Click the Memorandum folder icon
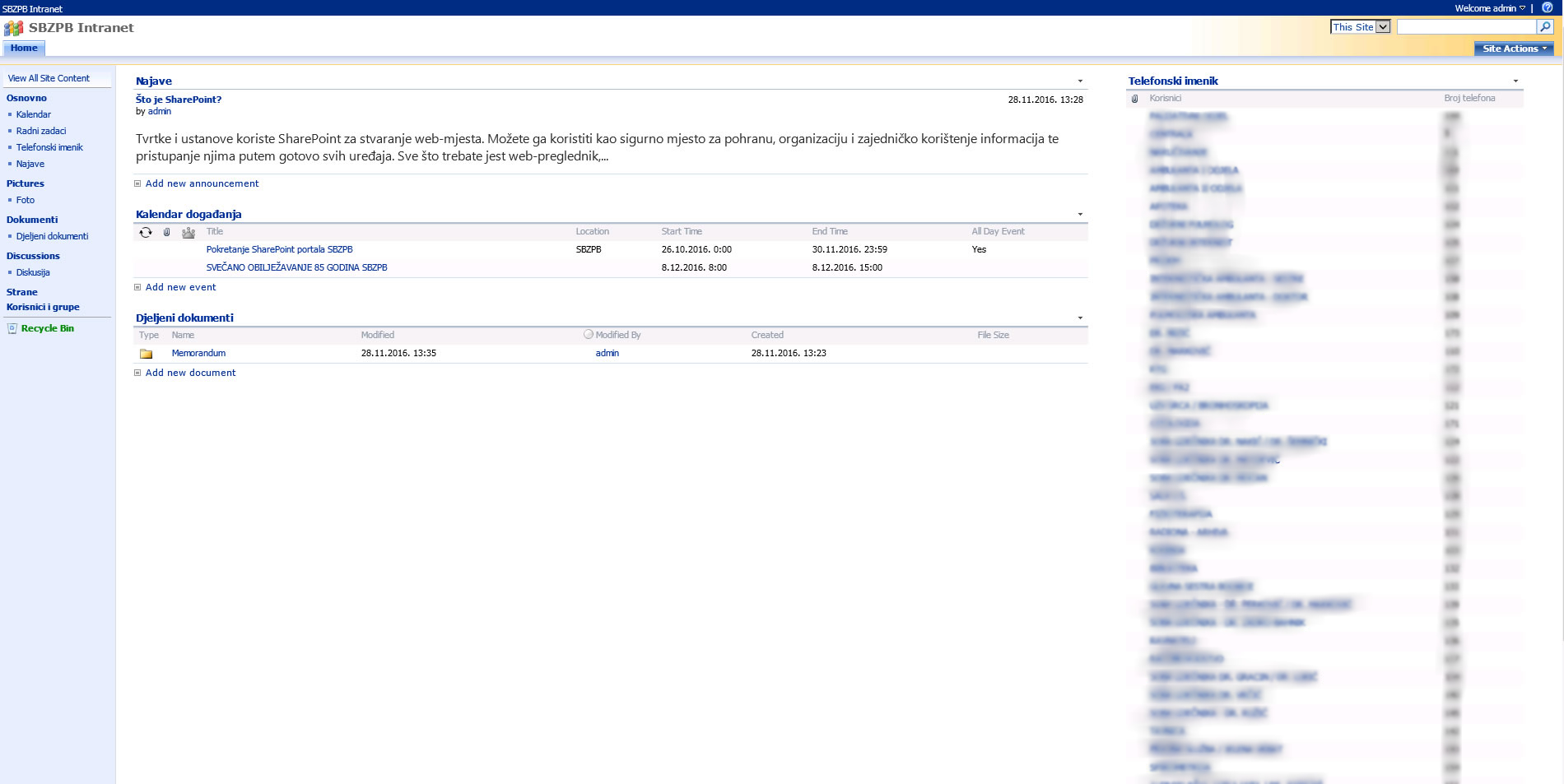This screenshot has width=1564, height=784. pyautogui.click(x=147, y=354)
